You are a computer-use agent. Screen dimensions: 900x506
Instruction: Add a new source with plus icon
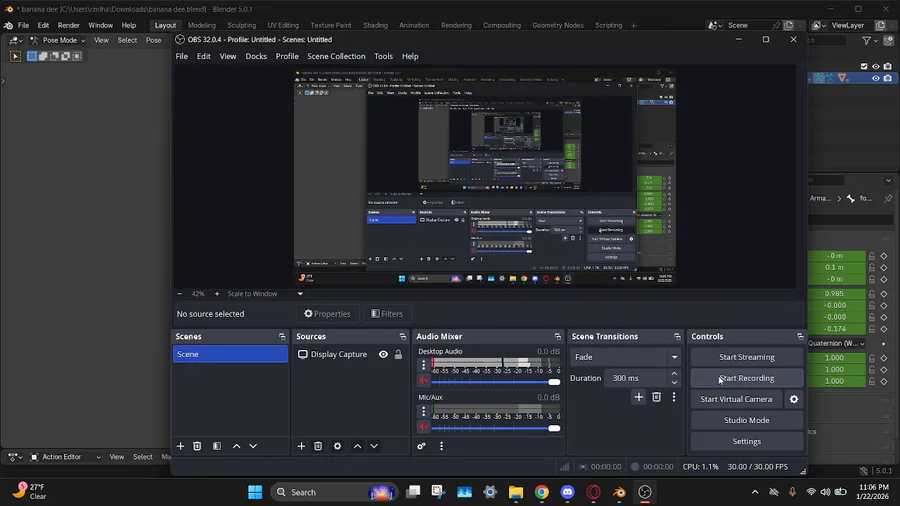click(301, 446)
